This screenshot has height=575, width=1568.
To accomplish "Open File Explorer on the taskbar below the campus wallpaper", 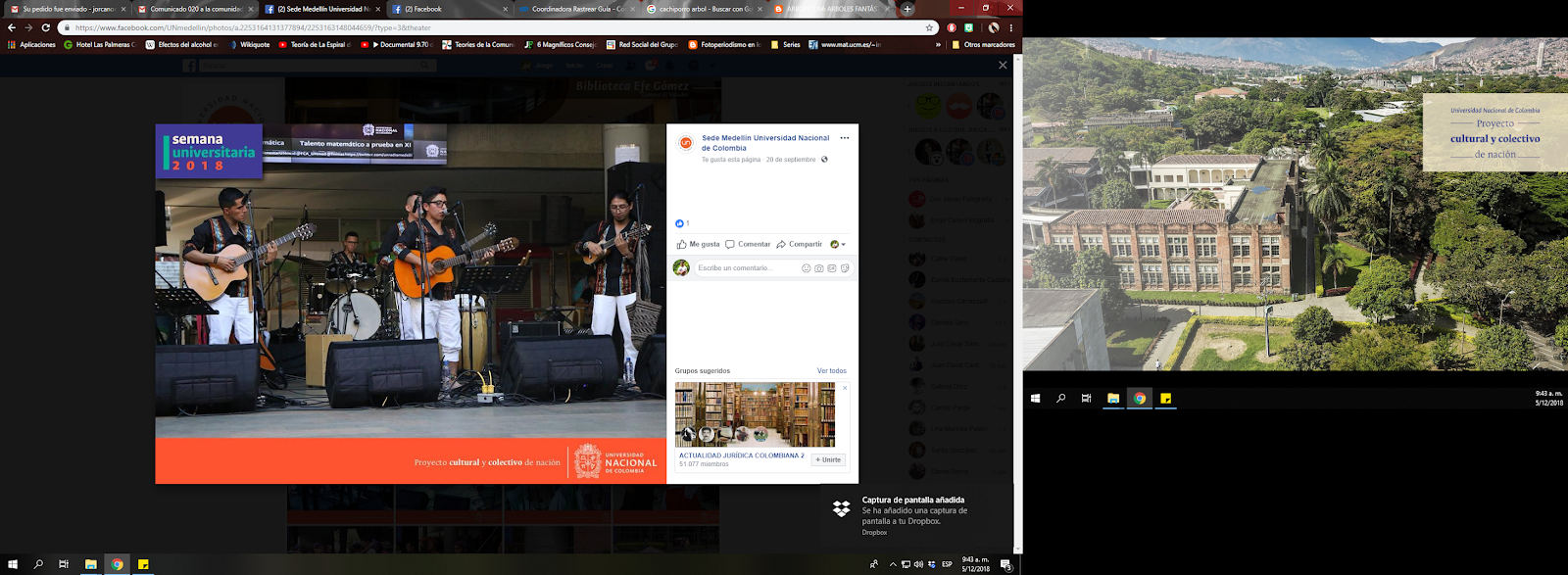I will click(x=1113, y=398).
